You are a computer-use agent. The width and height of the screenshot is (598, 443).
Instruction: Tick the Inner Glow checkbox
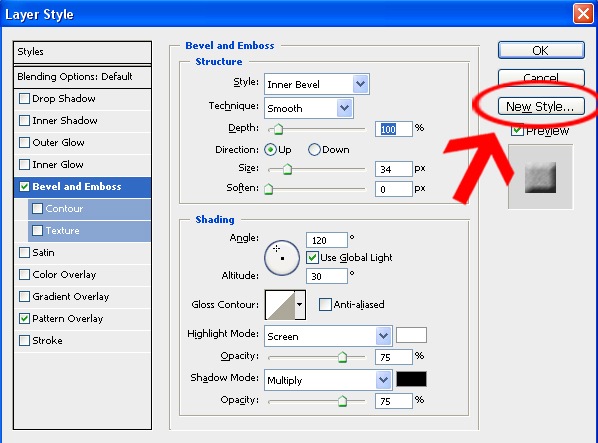coord(24,165)
